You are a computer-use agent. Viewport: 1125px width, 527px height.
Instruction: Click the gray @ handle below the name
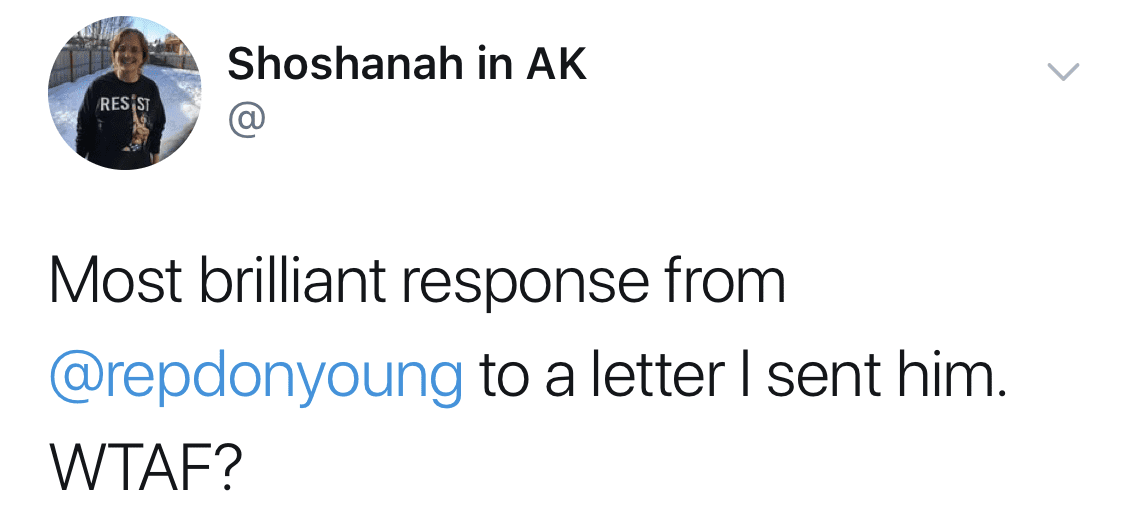click(247, 119)
